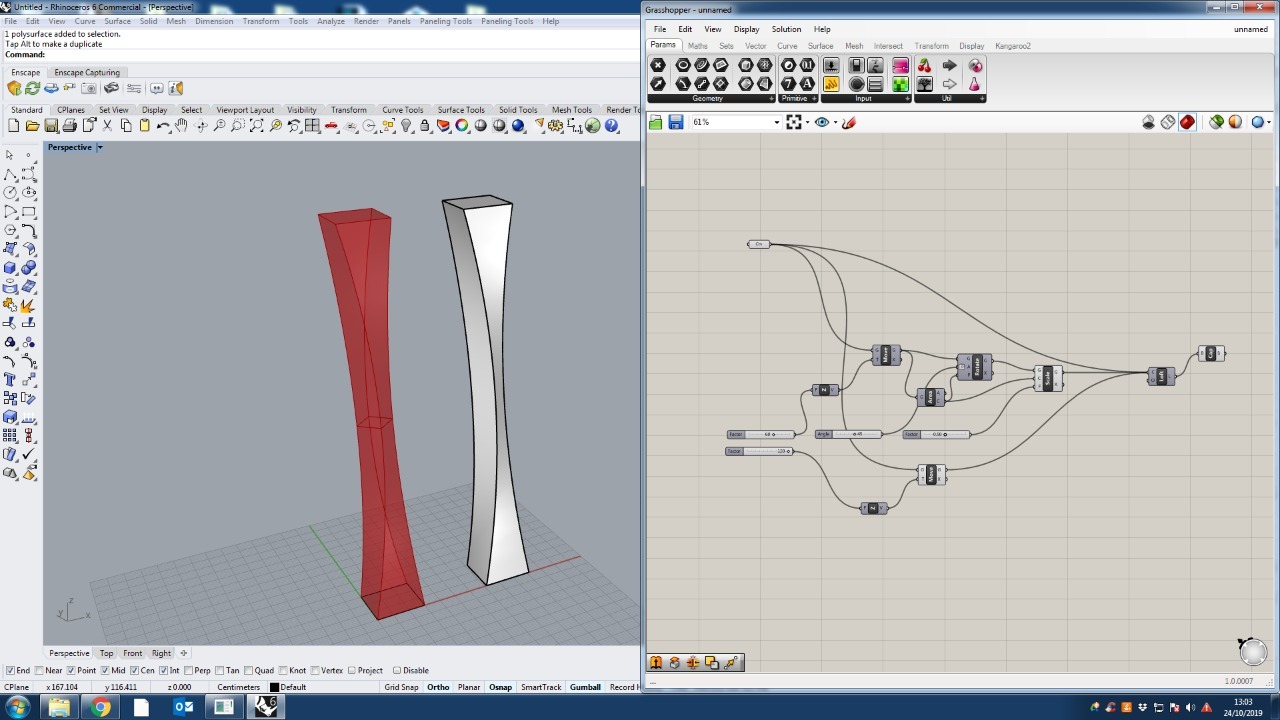Enable the Quad osnap checkbox
Viewport: 1280px width, 720px height.
pos(249,671)
